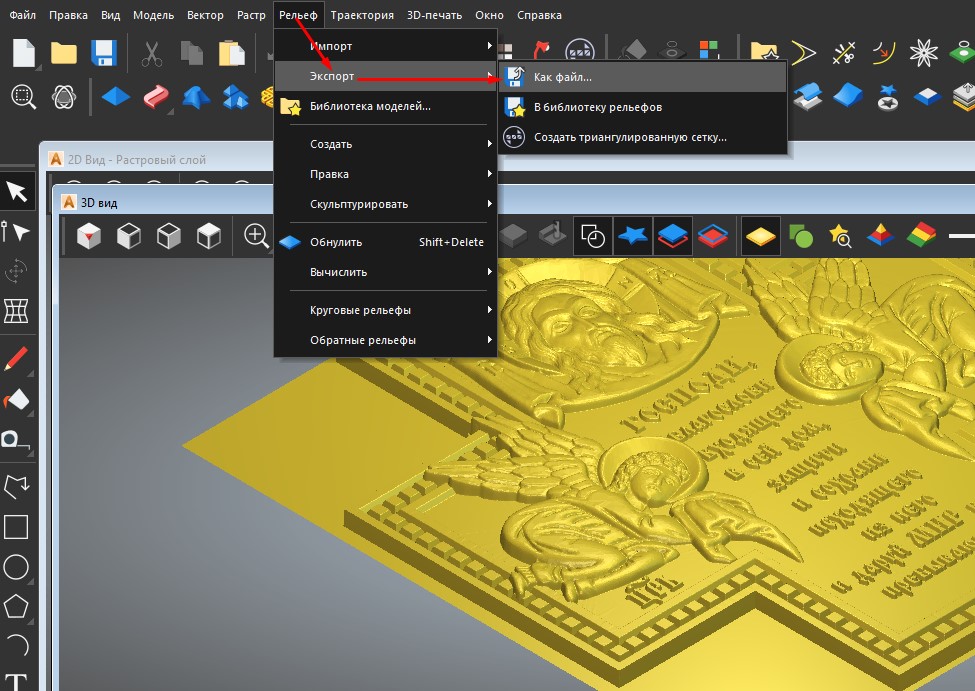
Task: Select the blue diamond shape relief tool
Action: [116, 97]
